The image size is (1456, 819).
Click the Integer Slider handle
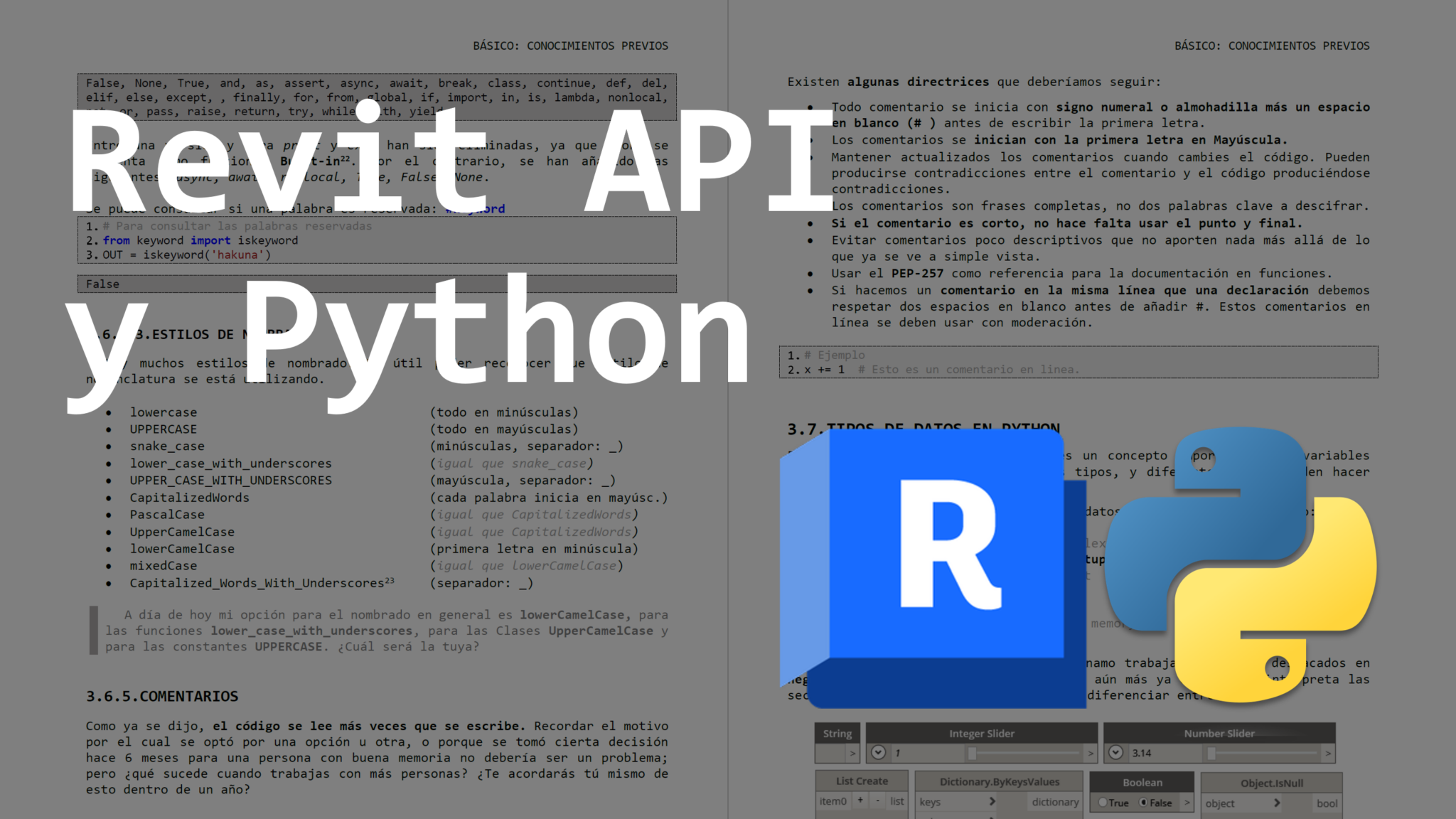[x=972, y=754]
